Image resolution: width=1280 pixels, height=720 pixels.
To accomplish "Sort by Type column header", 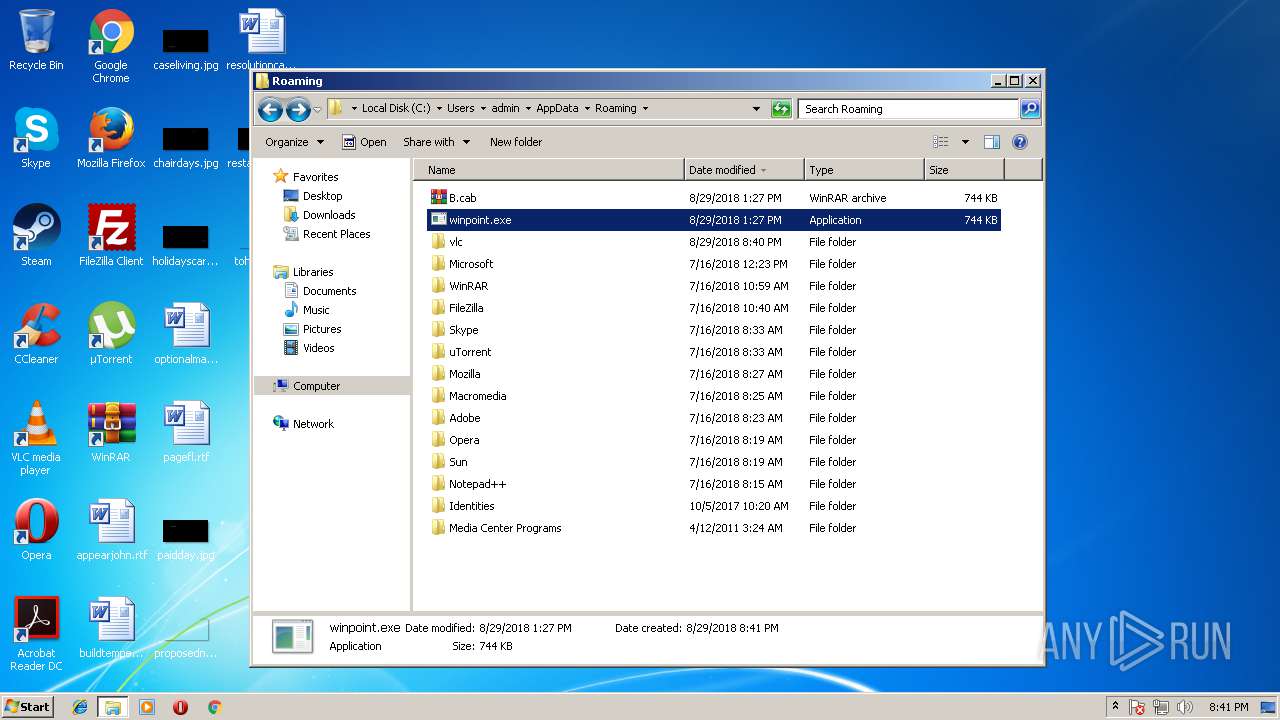I will (x=864, y=170).
